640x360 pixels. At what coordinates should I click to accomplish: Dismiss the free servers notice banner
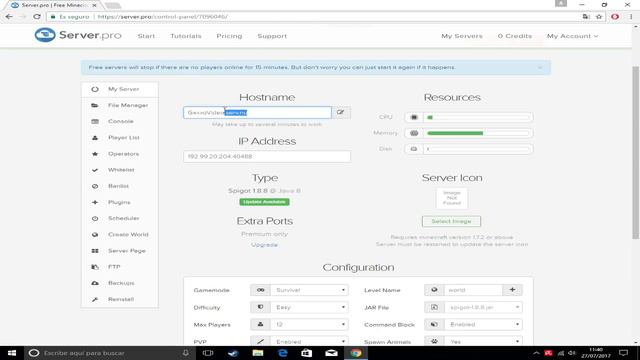coord(540,67)
